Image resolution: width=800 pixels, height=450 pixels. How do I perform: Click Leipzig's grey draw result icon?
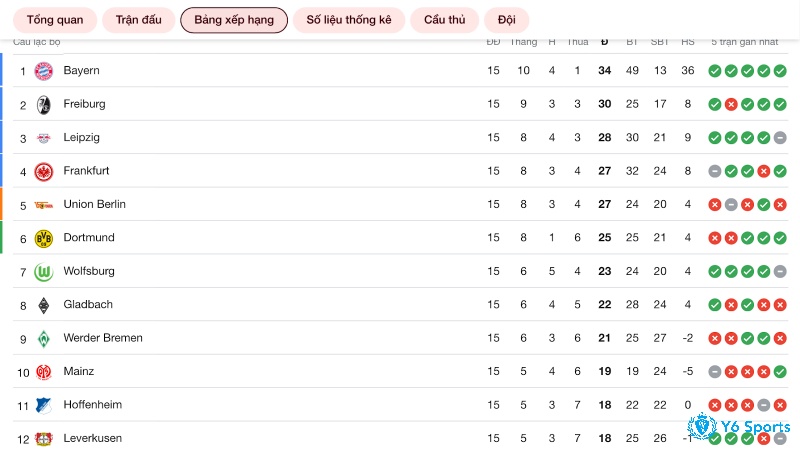(780, 138)
